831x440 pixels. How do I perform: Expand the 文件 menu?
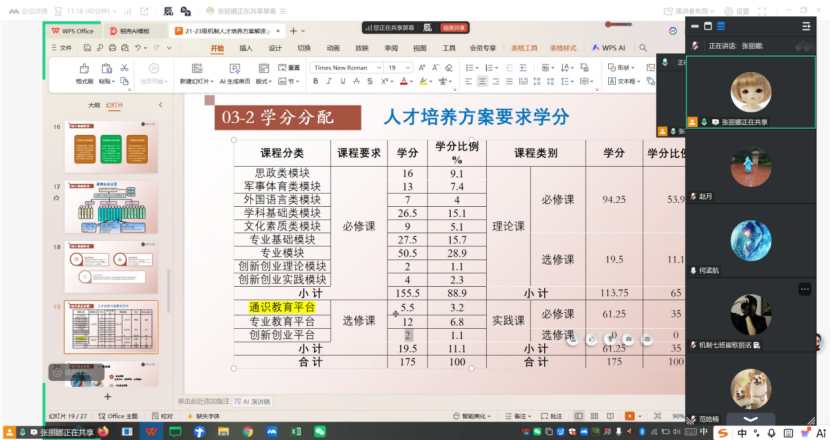(62, 47)
